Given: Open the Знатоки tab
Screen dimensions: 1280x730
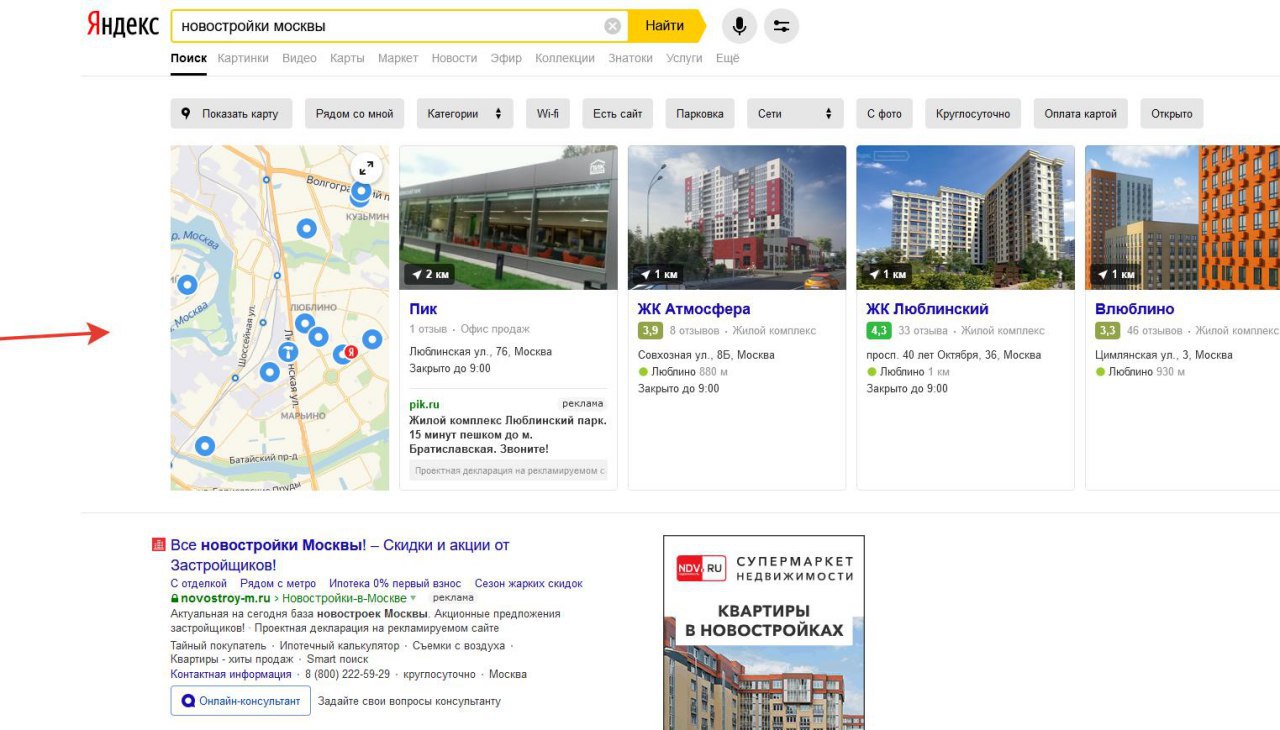Looking at the screenshot, I should (630, 58).
